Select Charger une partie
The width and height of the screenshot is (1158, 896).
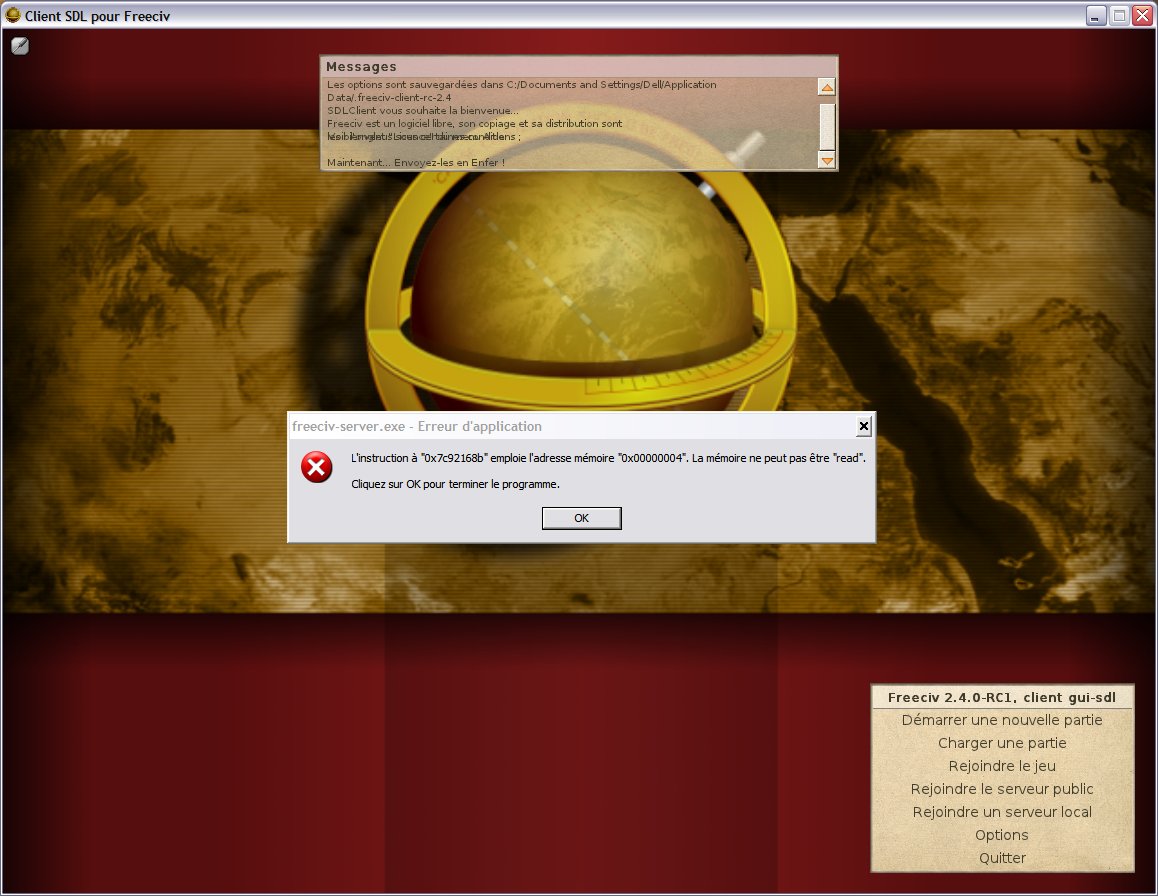click(1001, 742)
